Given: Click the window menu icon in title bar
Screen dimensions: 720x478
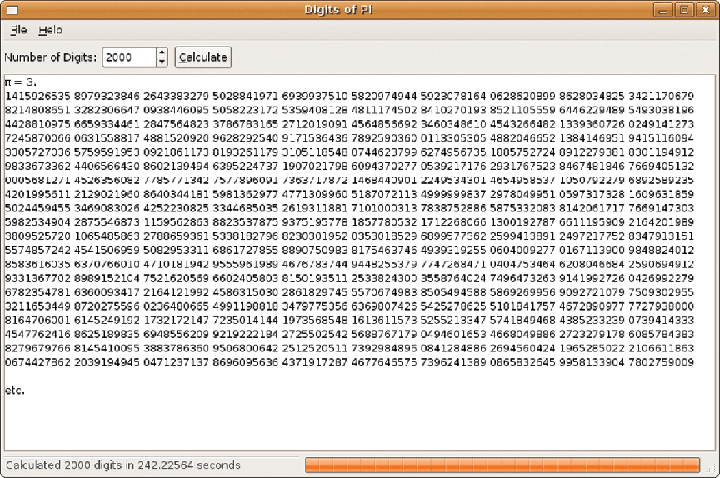Looking at the screenshot, I should click(11, 9).
